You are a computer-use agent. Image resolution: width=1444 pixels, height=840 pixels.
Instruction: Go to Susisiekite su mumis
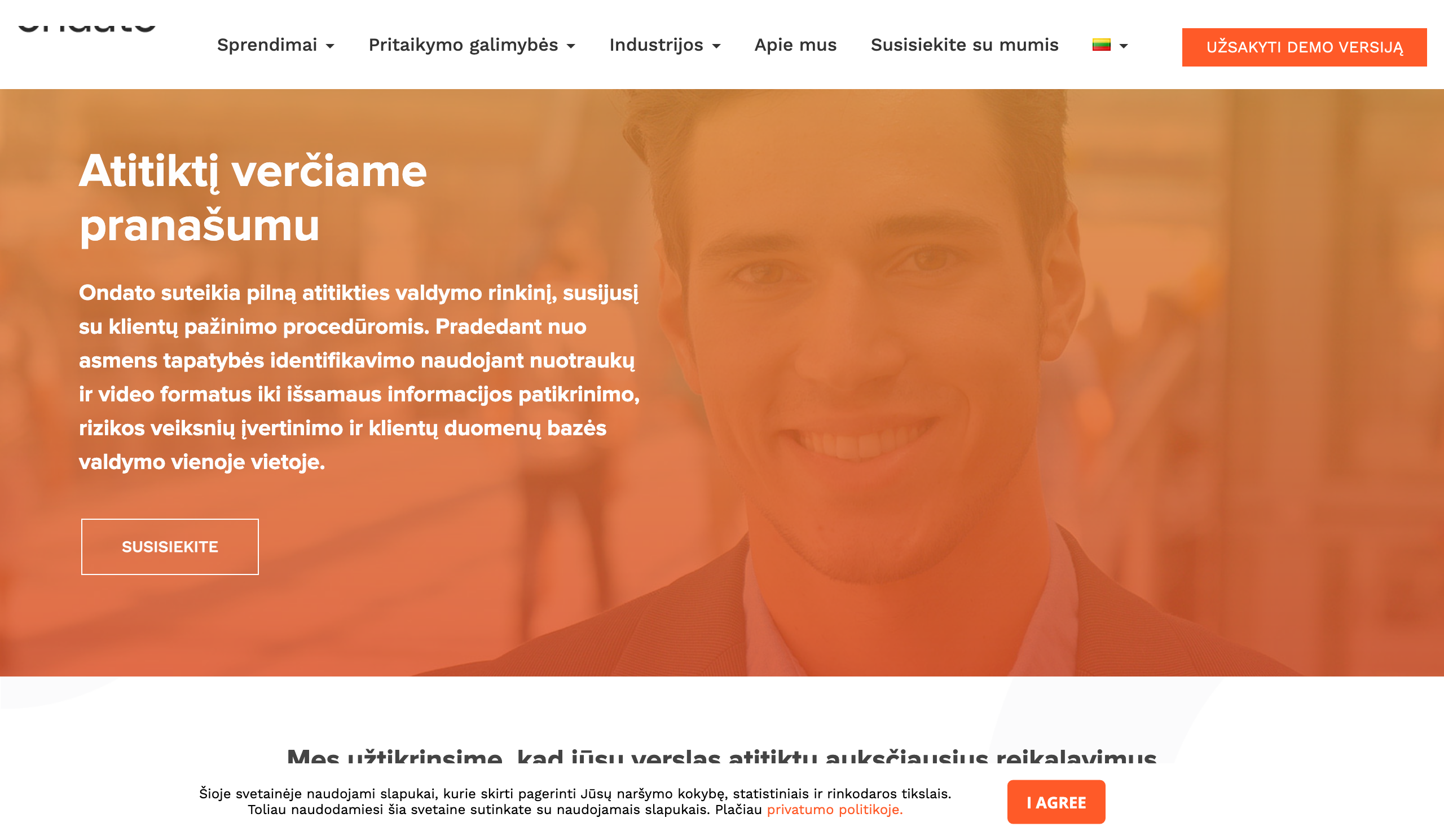[965, 45]
